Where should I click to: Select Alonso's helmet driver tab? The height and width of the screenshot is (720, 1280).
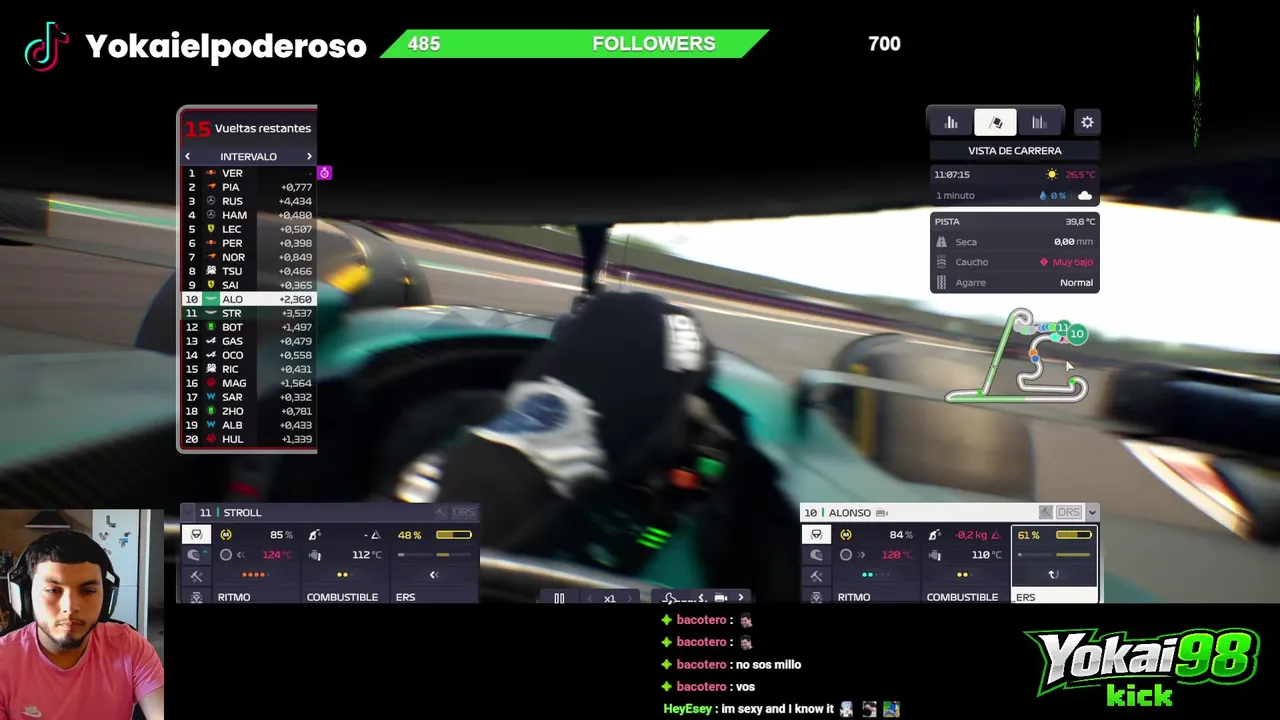pyautogui.click(x=816, y=555)
